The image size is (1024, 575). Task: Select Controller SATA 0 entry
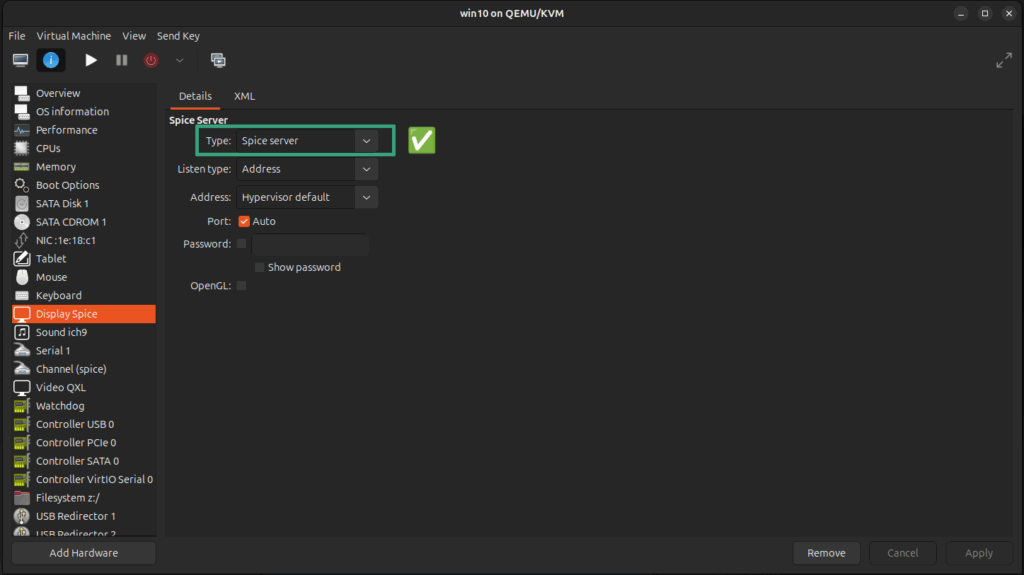84,461
